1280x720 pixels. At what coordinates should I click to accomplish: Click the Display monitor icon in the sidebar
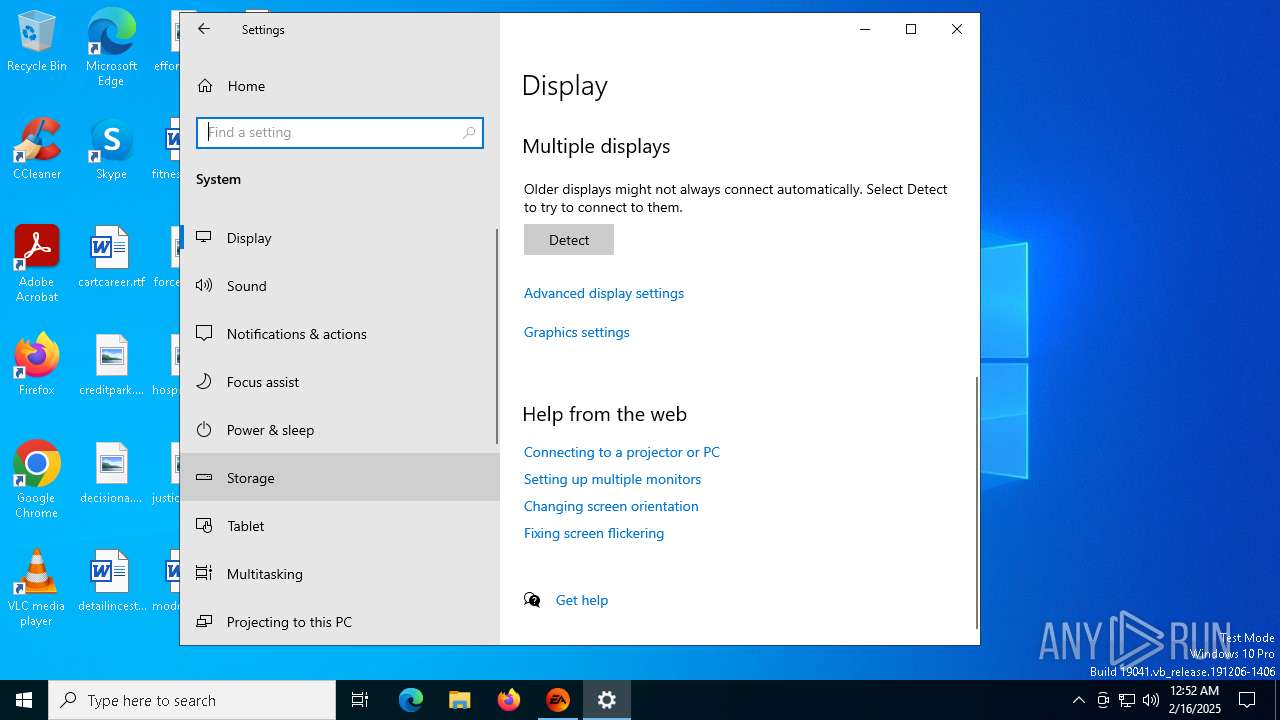[204, 238]
